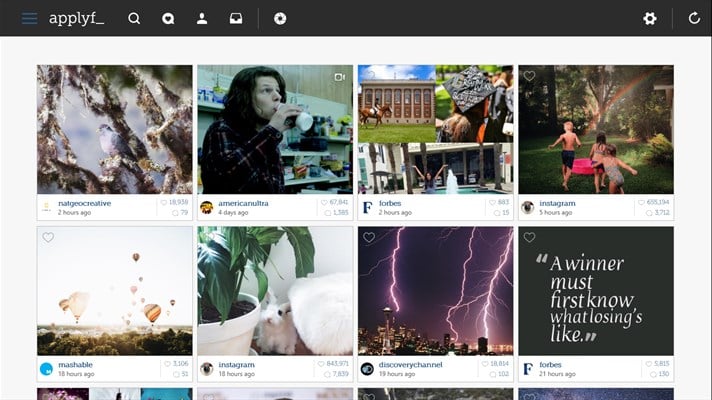Open americanultra video thumbnail
Image resolution: width=712 pixels, height=400 pixels.
pos(275,129)
